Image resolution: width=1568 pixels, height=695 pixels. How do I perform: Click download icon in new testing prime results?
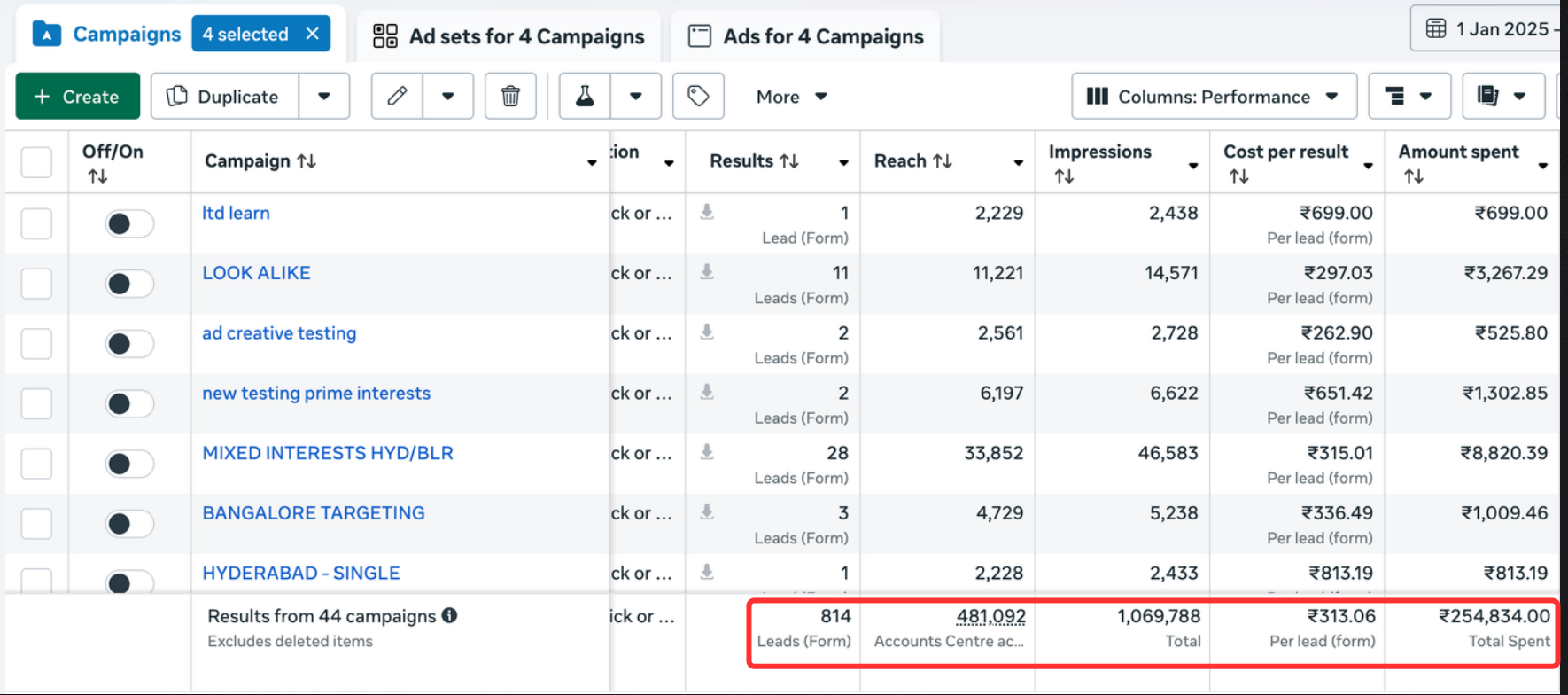point(707,392)
